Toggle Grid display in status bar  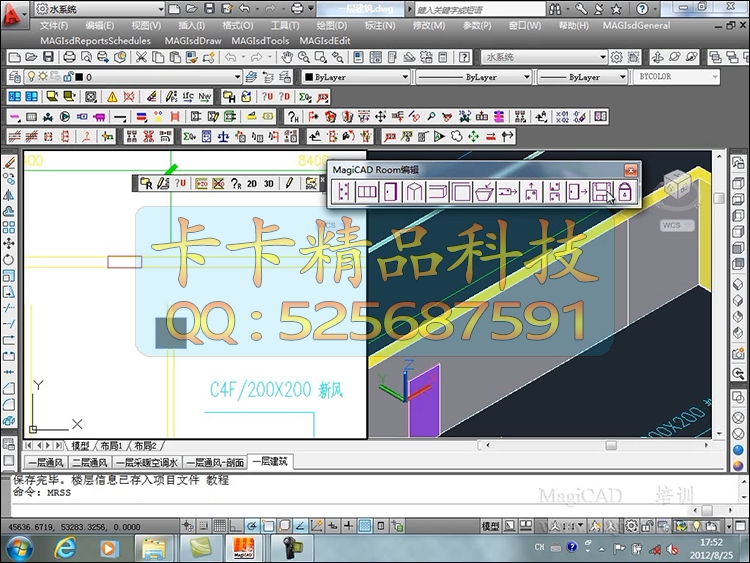click(220, 526)
